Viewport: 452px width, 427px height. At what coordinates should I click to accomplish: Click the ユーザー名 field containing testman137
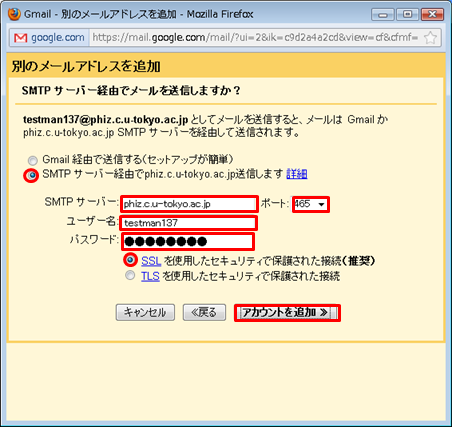189,223
